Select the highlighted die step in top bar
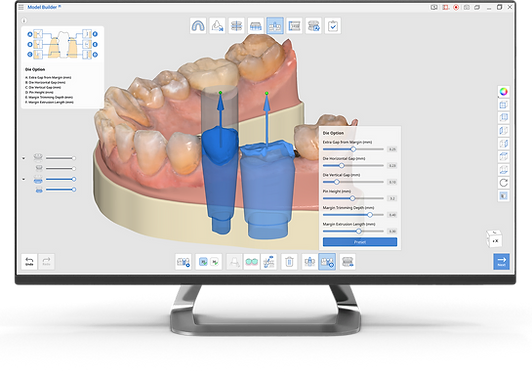The width and height of the screenshot is (532, 380). 275,26
